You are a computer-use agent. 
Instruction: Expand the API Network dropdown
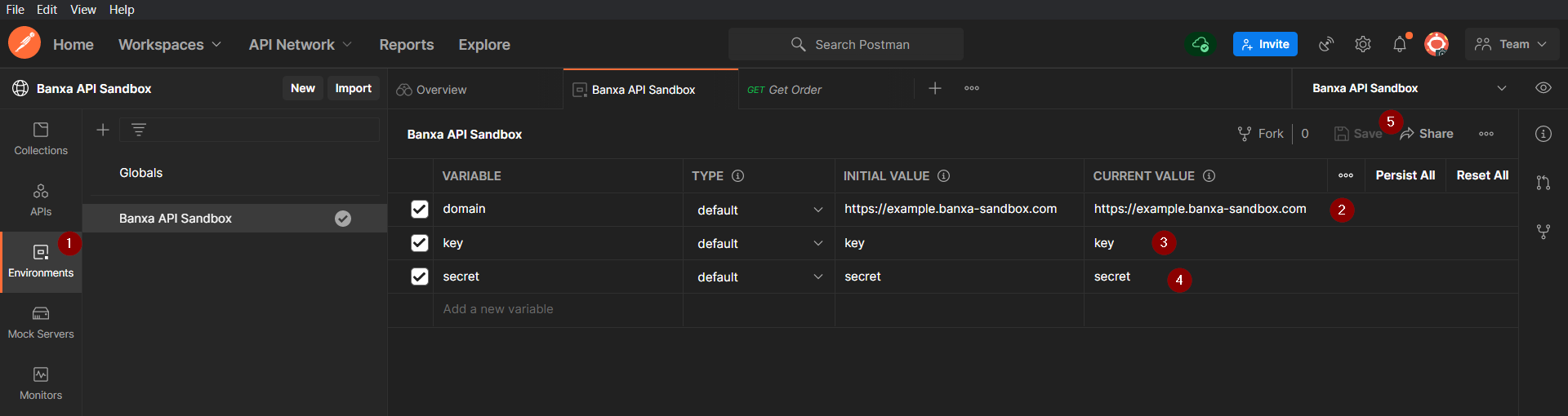pyautogui.click(x=300, y=45)
